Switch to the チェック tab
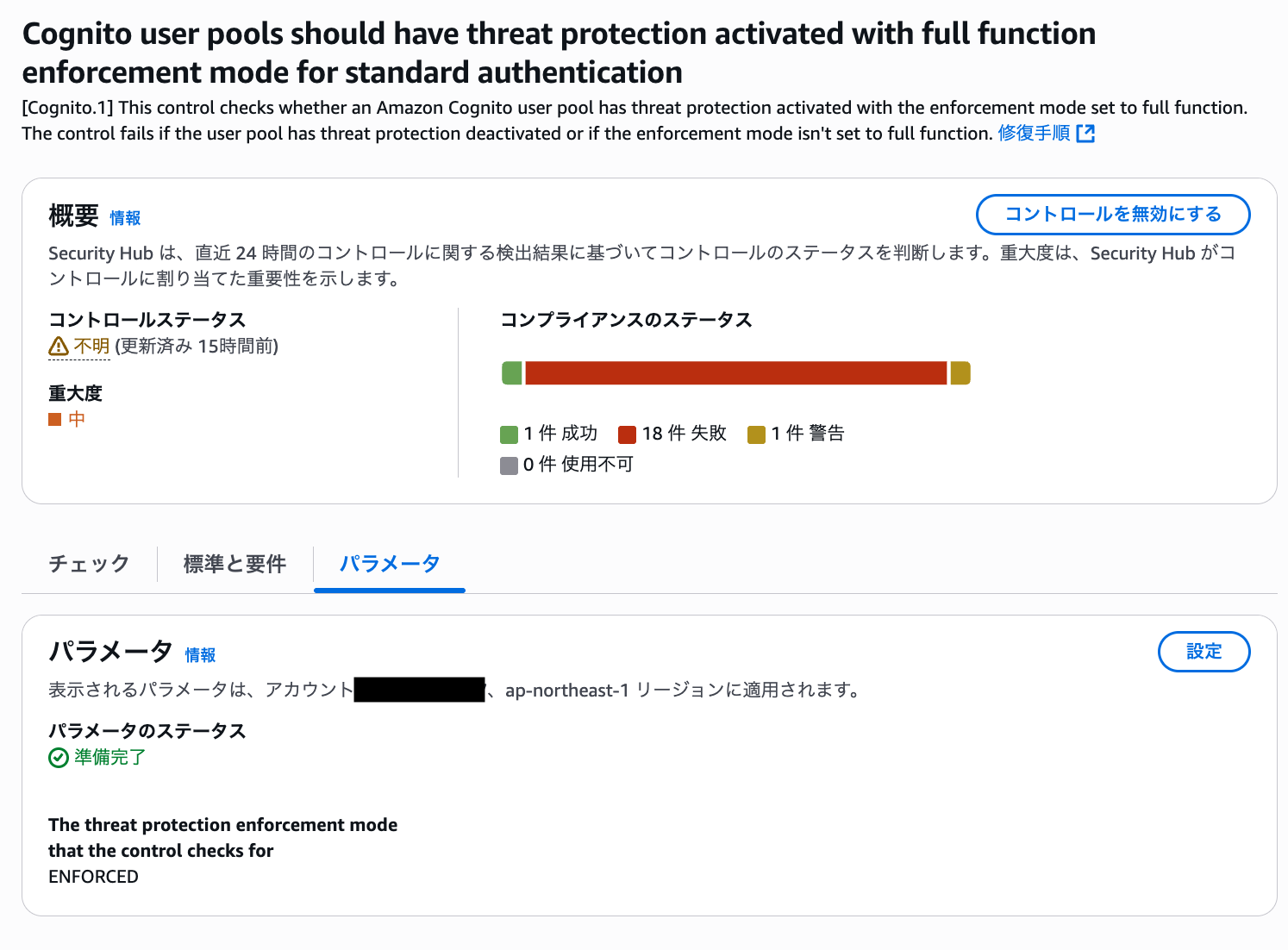The height and width of the screenshot is (950, 1288). [89, 564]
